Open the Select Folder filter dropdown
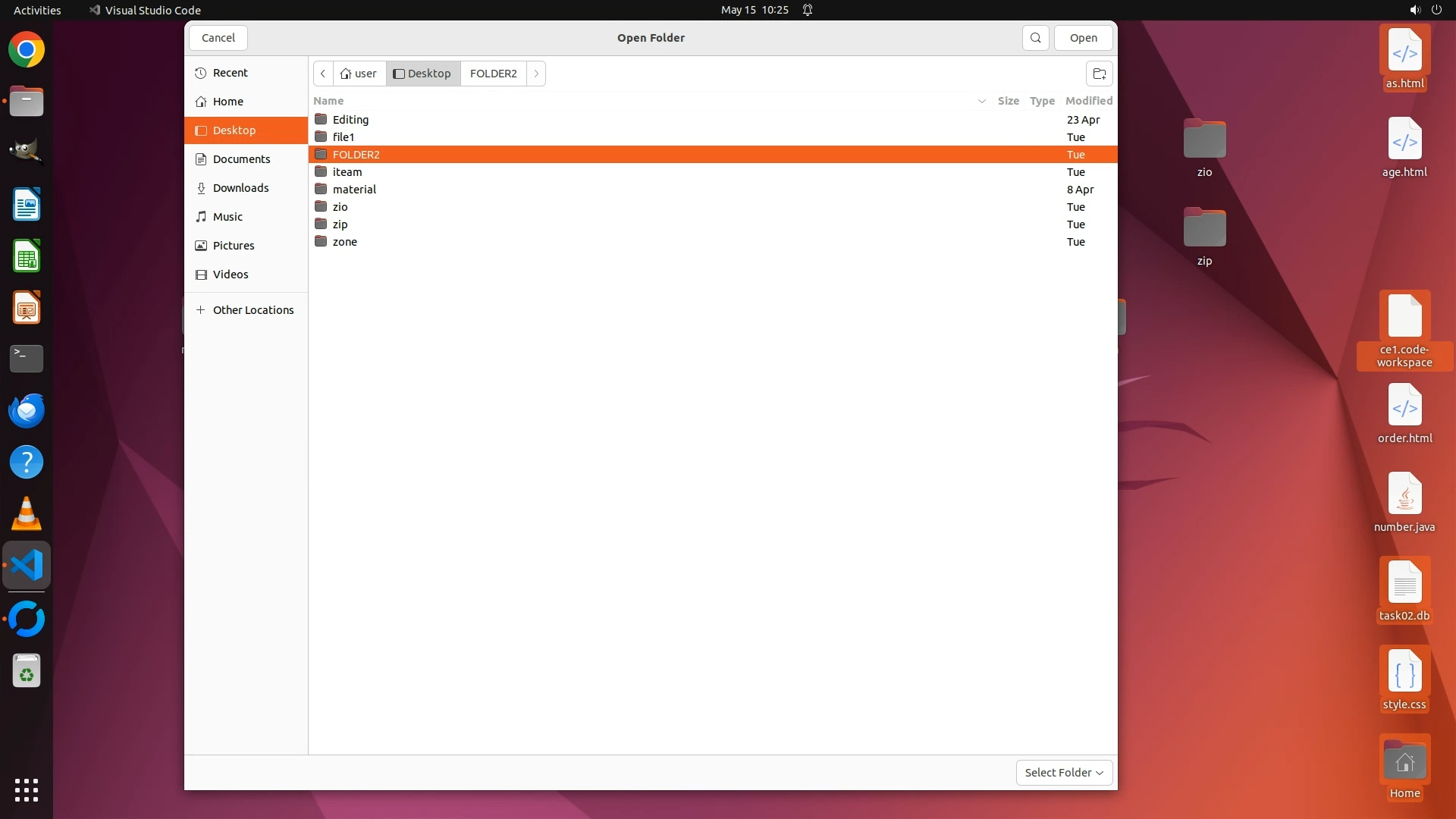The height and width of the screenshot is (819, 1456). 1064,772
